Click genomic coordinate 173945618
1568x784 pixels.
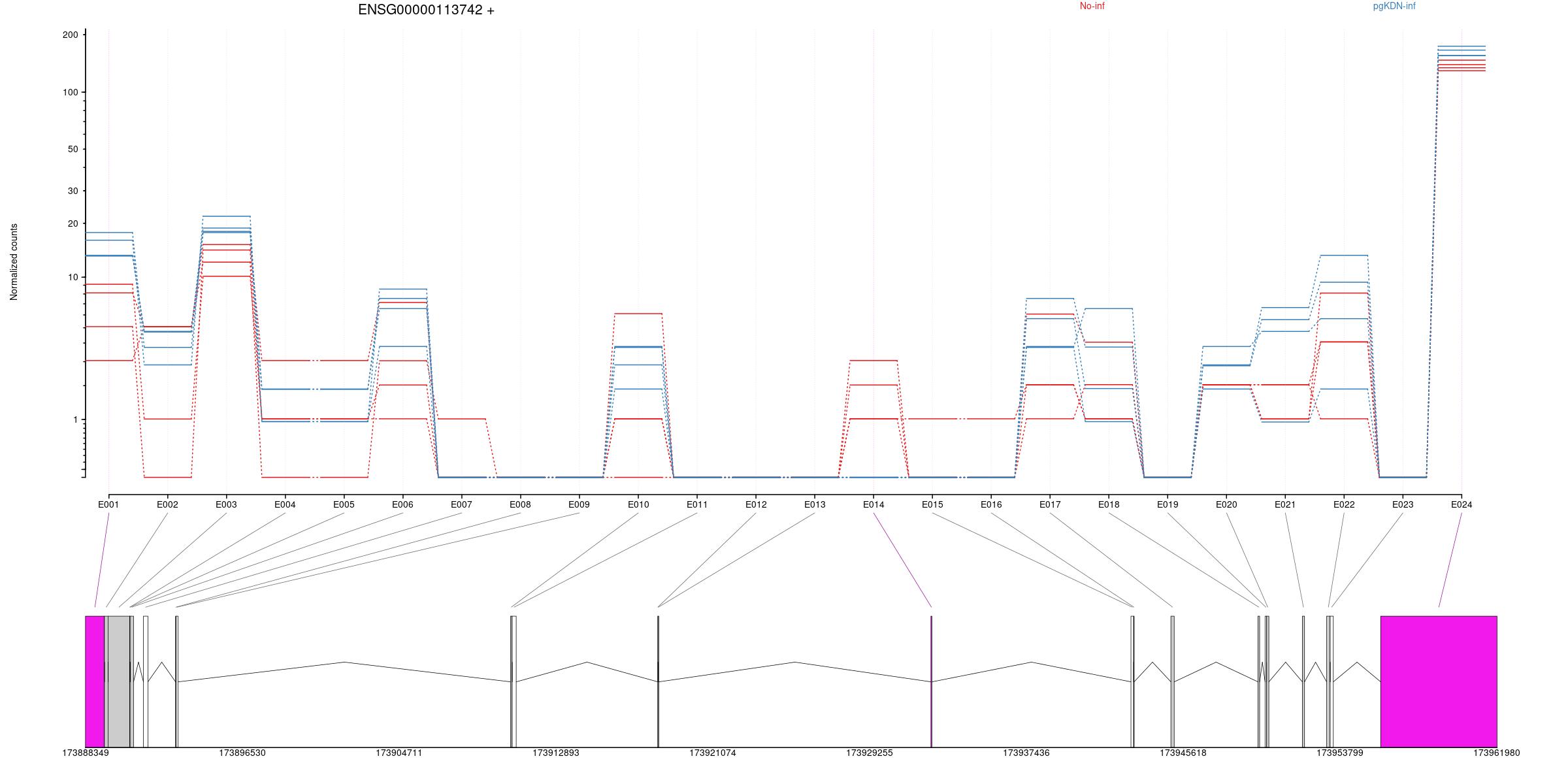(x=1183, y=753)
